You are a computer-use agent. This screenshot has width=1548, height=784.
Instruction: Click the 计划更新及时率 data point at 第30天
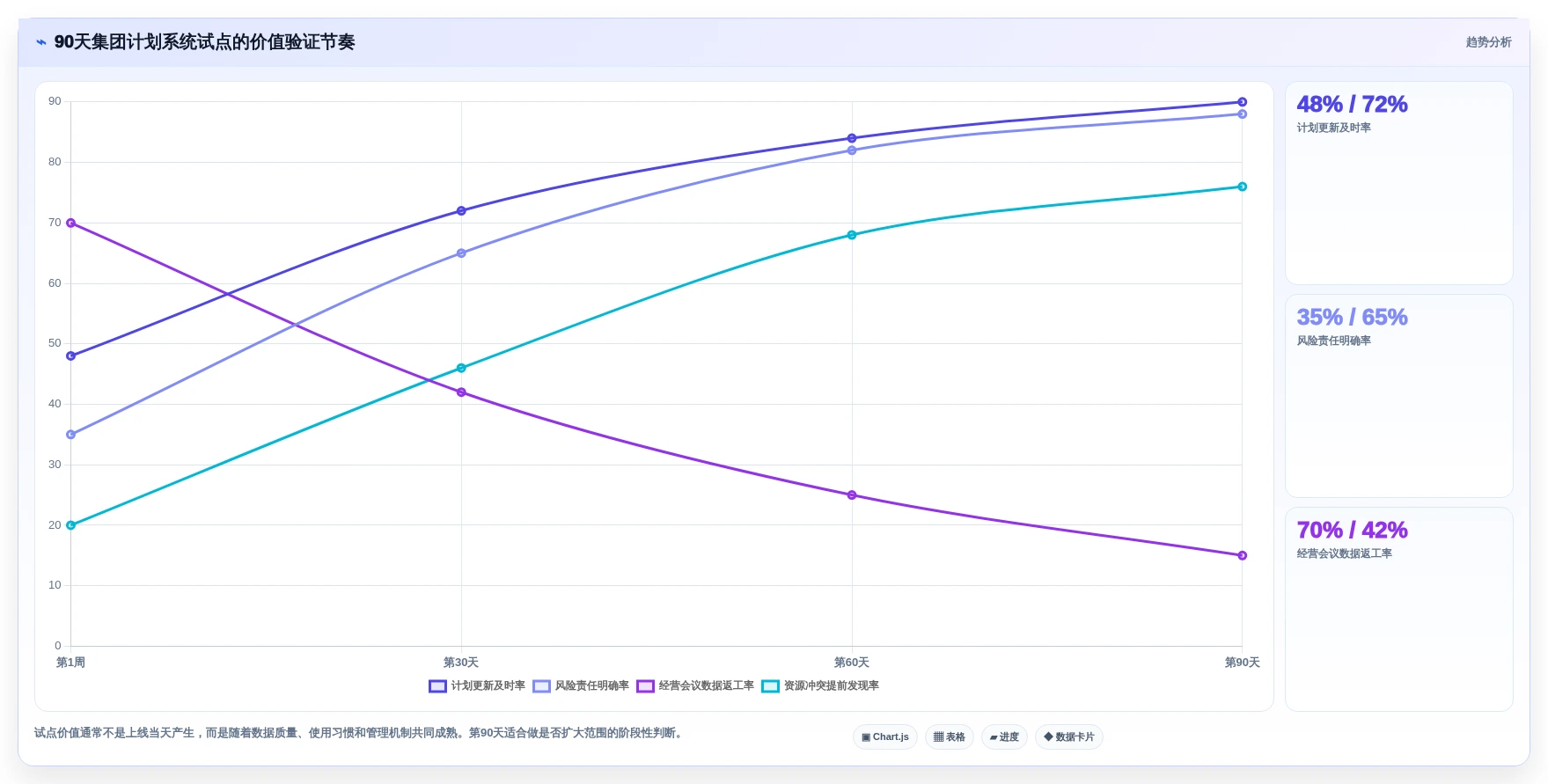(x=461, y=211)
